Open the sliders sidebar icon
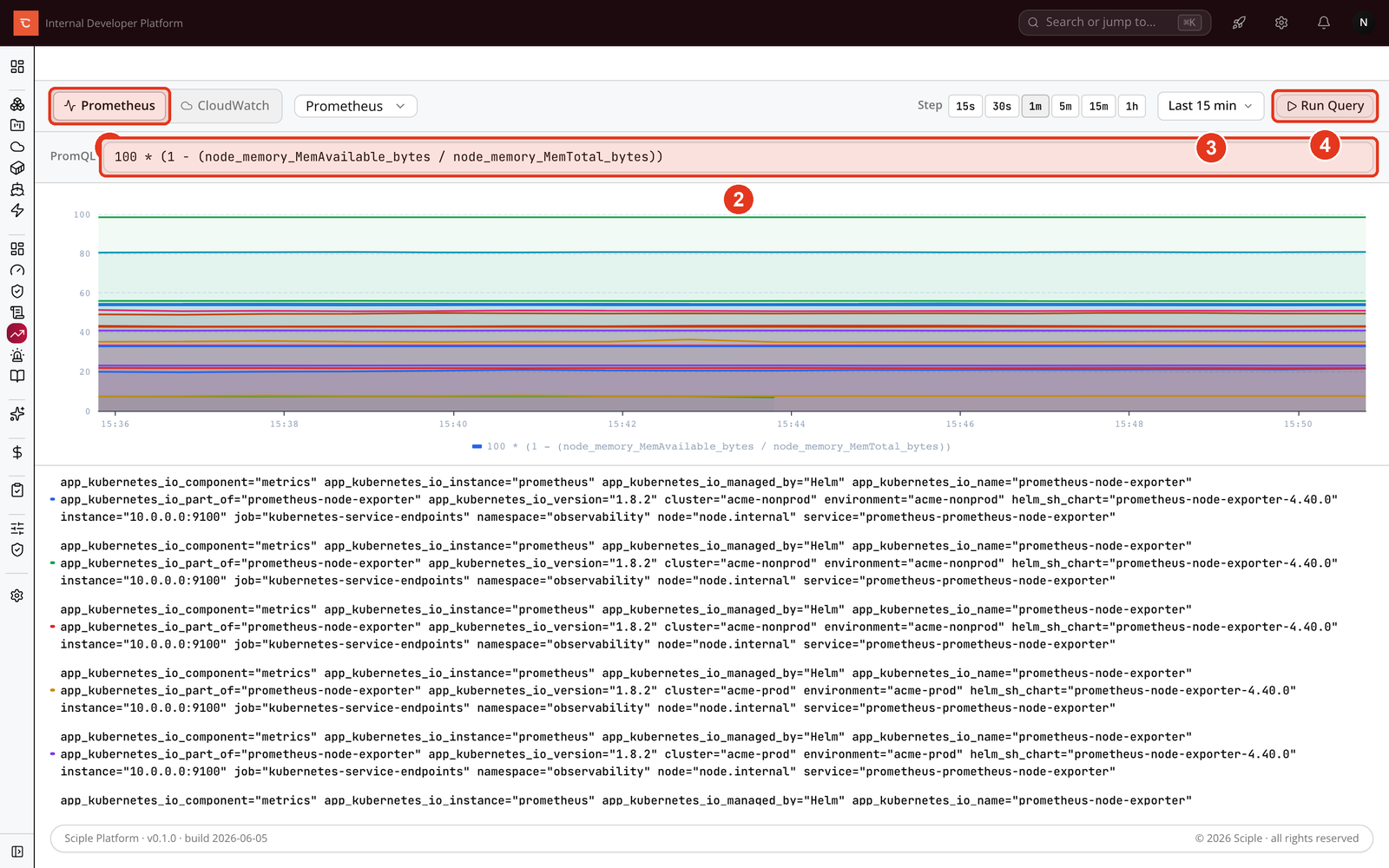This screenshot has width=1389, height=868. pyautogui.click(x=17, y=529)
